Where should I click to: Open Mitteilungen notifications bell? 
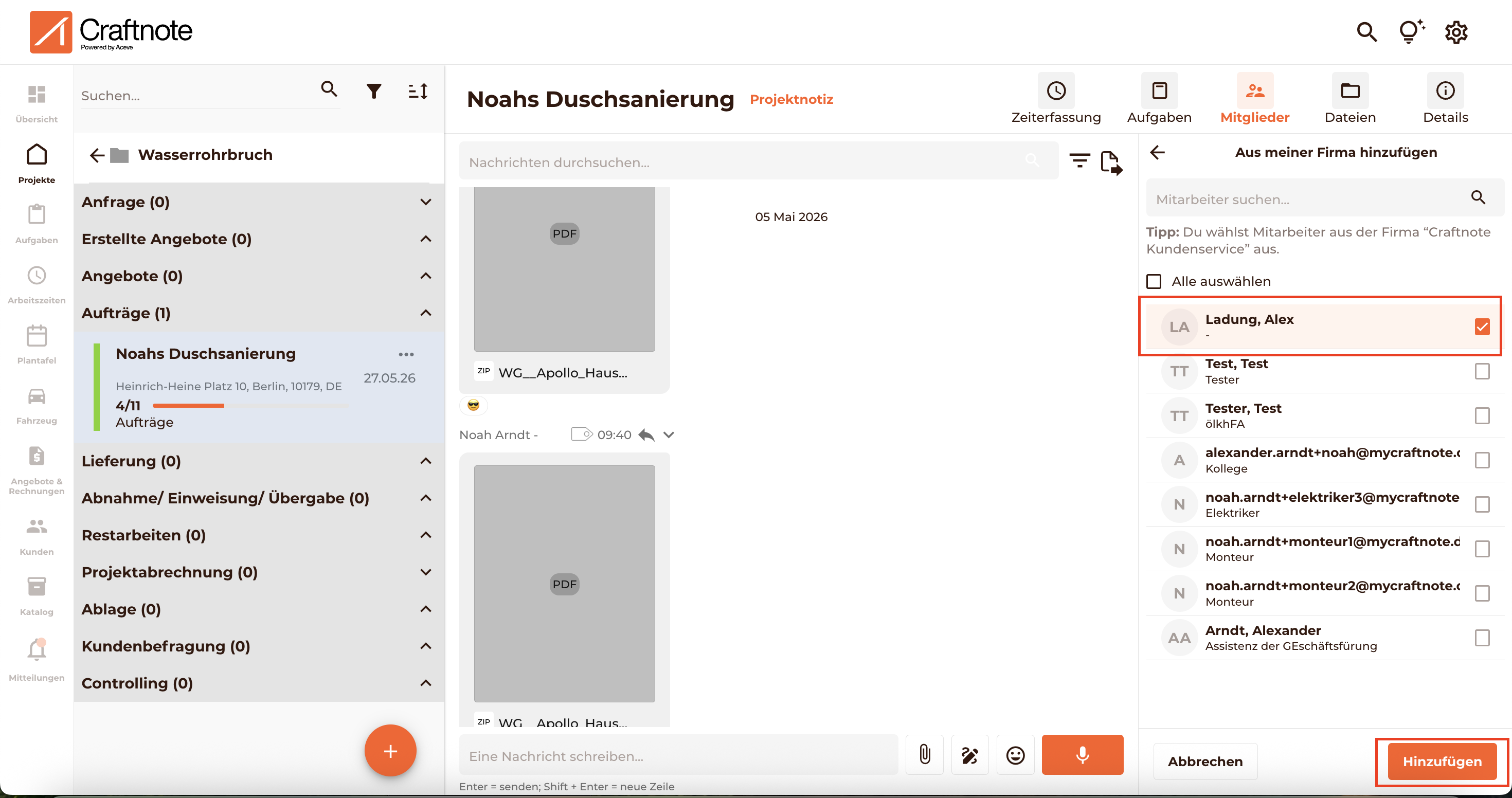37,659
